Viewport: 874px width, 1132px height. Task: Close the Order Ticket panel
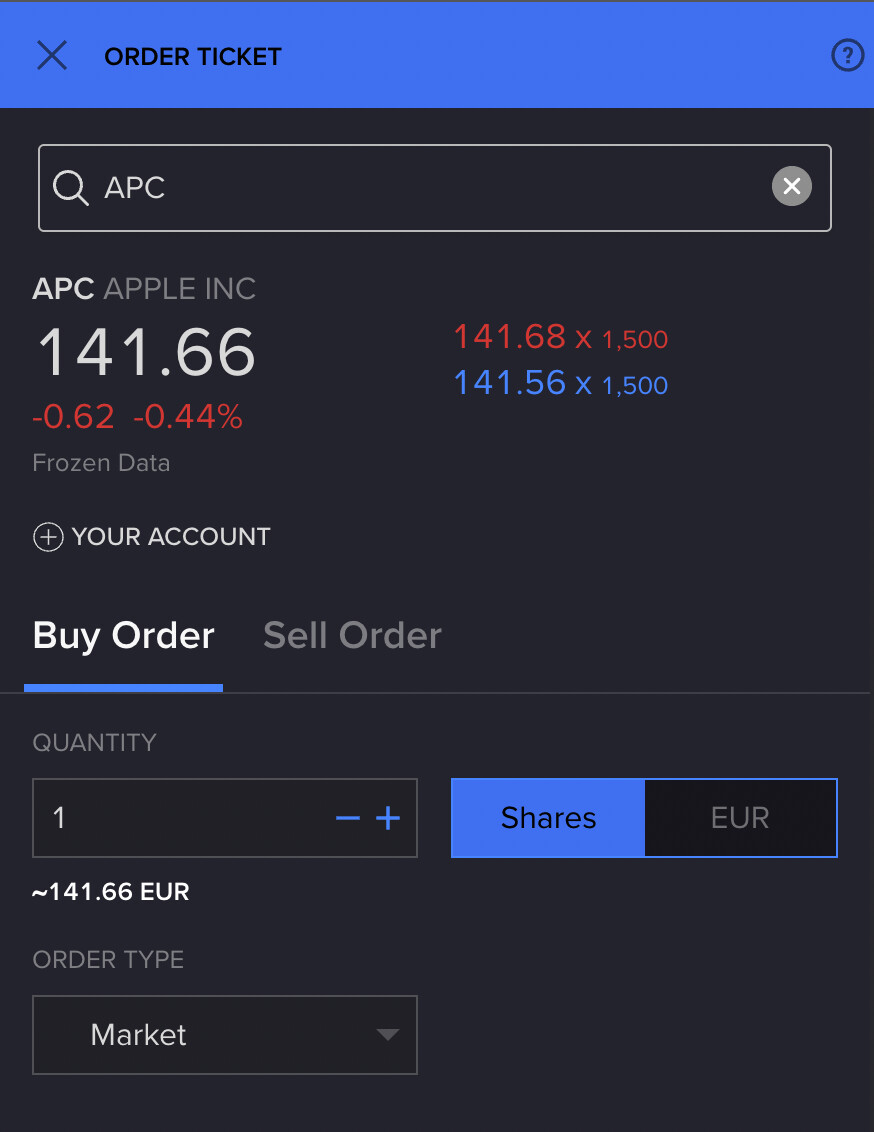point(52,56)
